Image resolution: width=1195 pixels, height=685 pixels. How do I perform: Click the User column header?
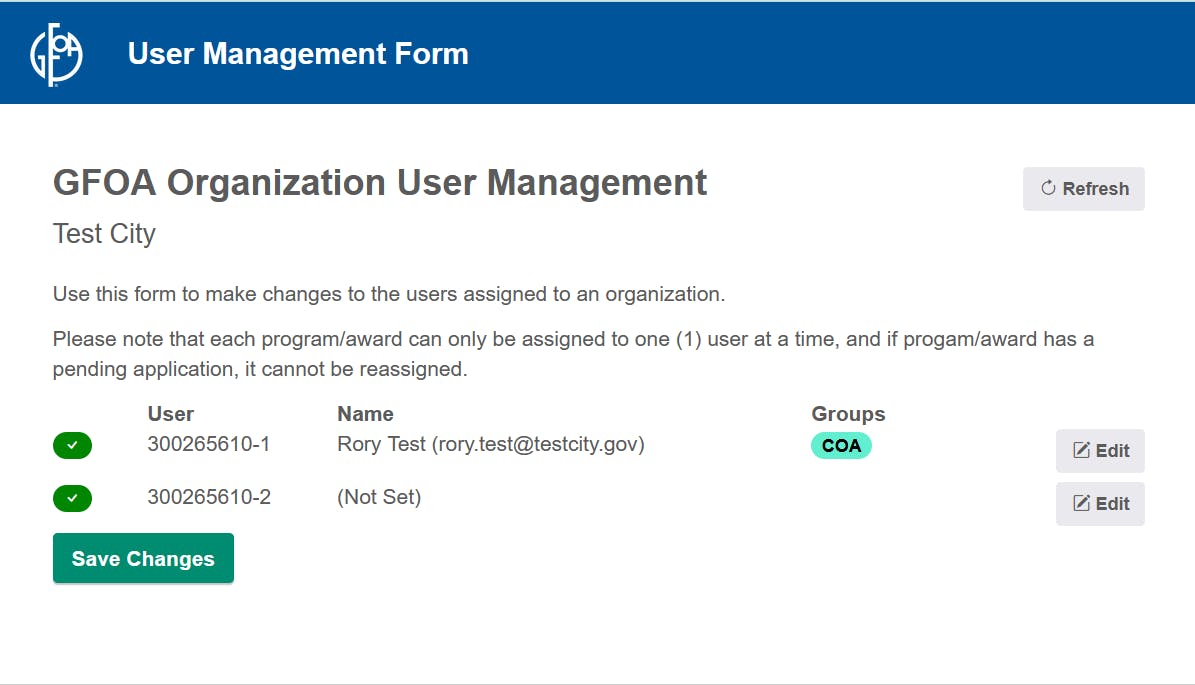(x=171, y=414)
